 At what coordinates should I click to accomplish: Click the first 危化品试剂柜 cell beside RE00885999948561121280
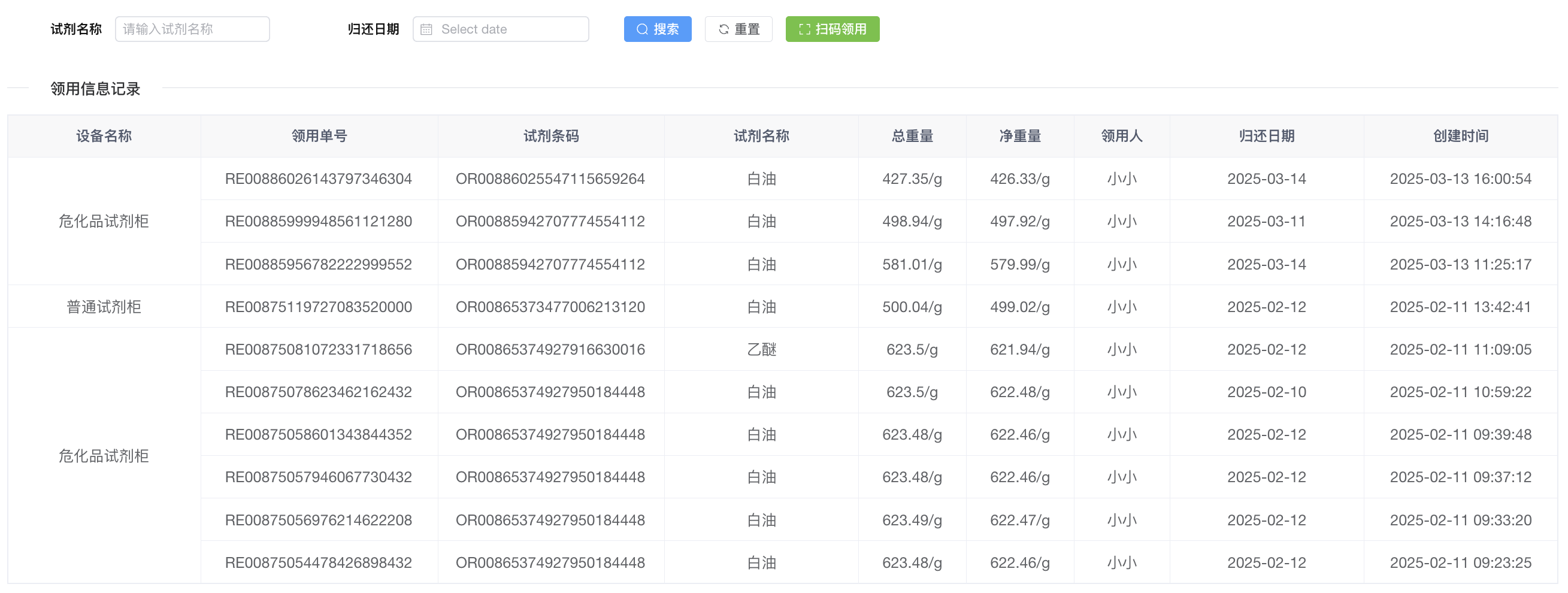pyautogui.click(x=104, y=222)
